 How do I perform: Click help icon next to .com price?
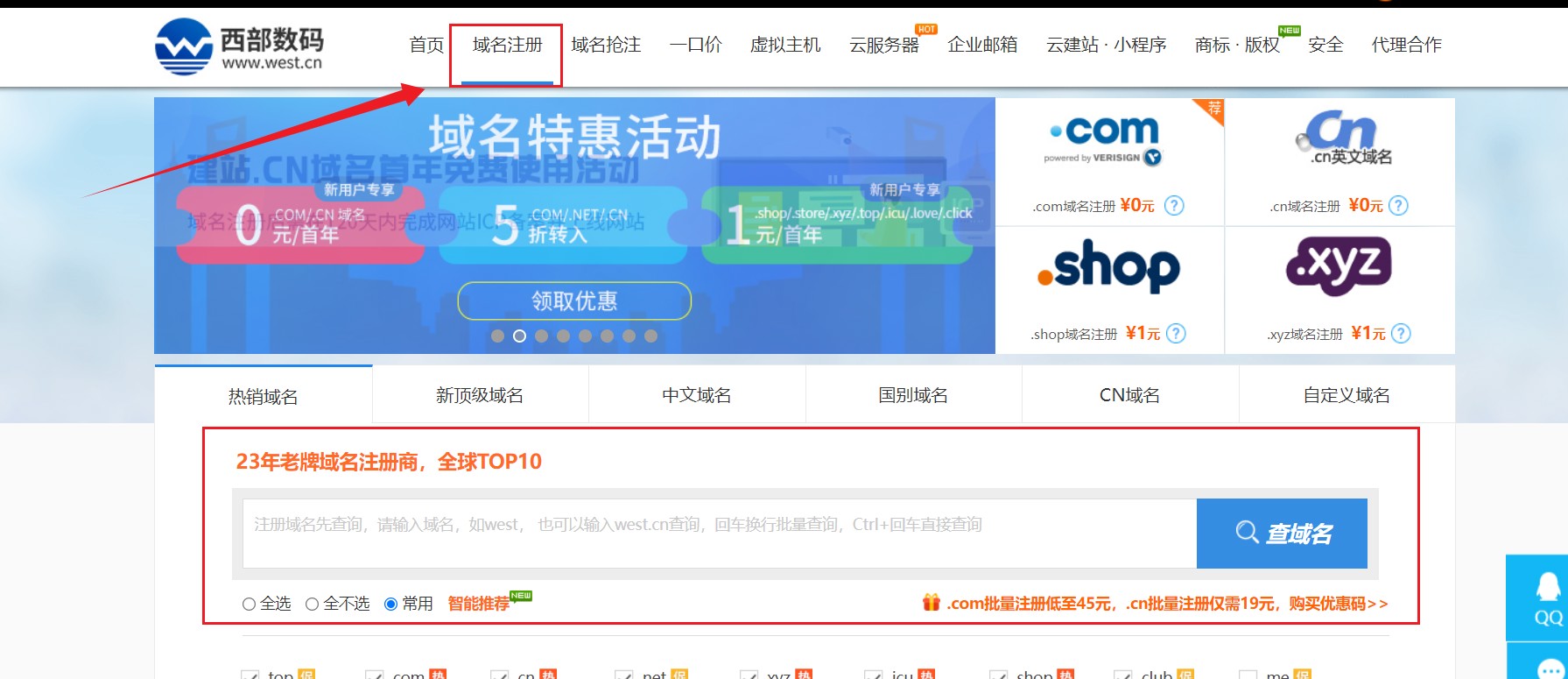click(1174, 206)
